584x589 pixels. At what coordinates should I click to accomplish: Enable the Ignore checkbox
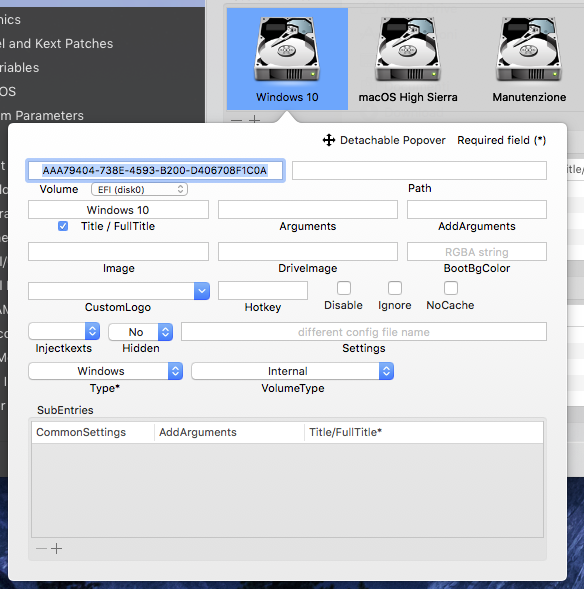395,288
